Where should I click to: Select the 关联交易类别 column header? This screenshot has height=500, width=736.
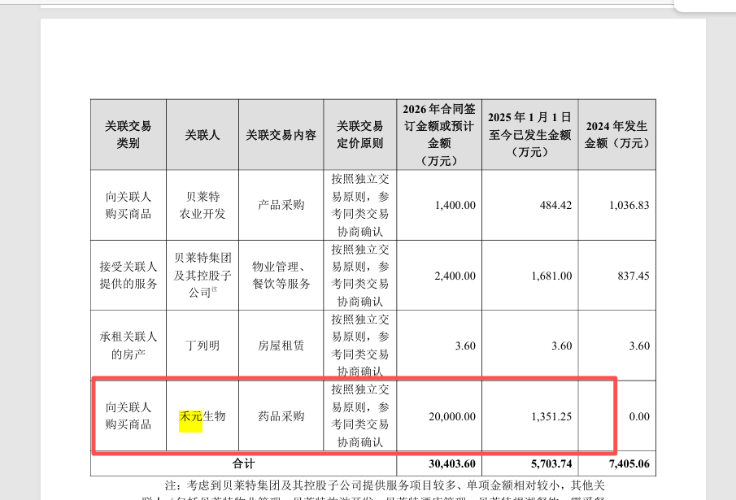pyautogui.click(x=128, y=135)
